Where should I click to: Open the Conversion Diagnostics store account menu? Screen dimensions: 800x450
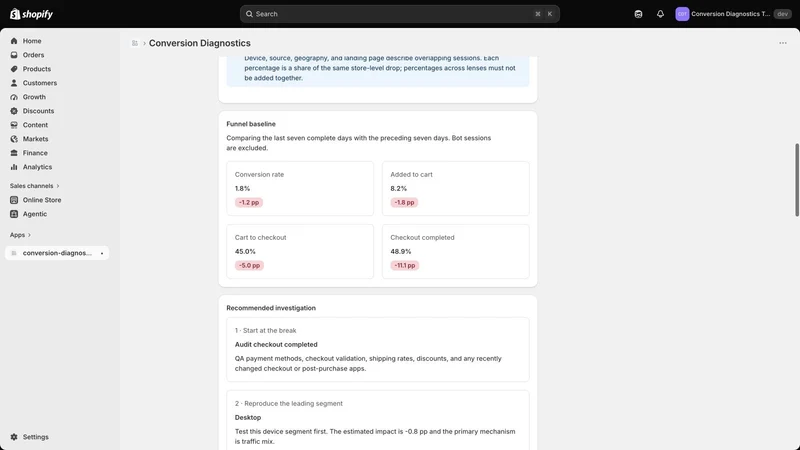coord(733,14)
